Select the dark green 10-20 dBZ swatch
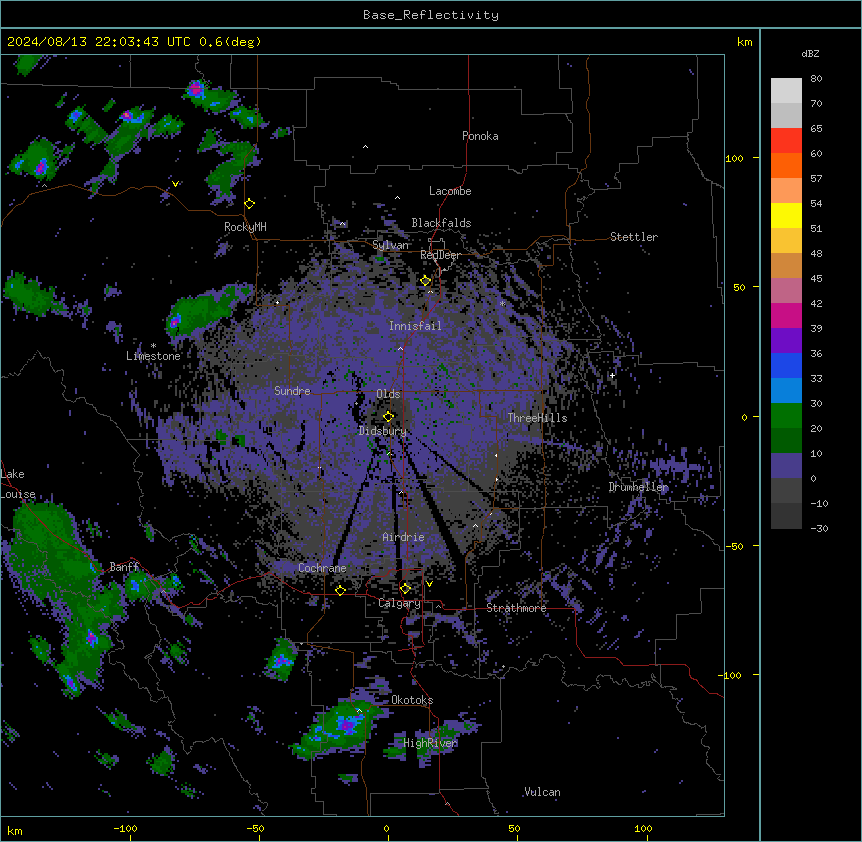This screenshot has height=842, width=862. point(786,440)
